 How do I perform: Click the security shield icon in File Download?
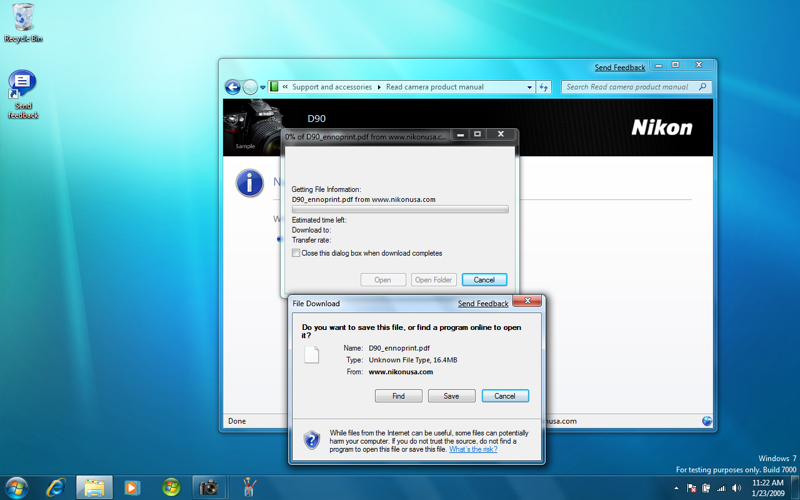coord(312,440)
